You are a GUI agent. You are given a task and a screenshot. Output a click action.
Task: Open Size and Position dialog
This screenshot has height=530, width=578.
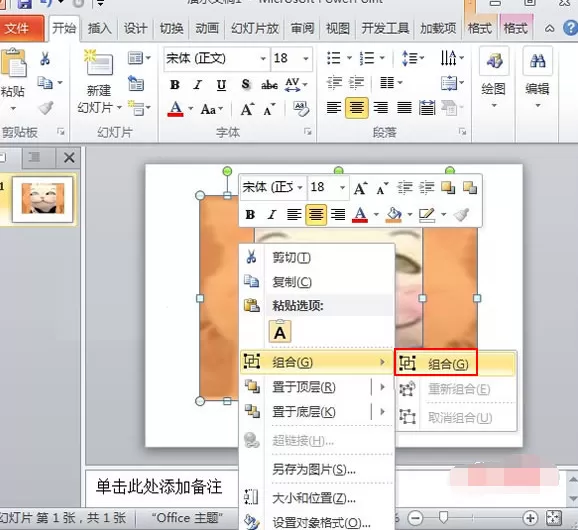click(317, 498)
